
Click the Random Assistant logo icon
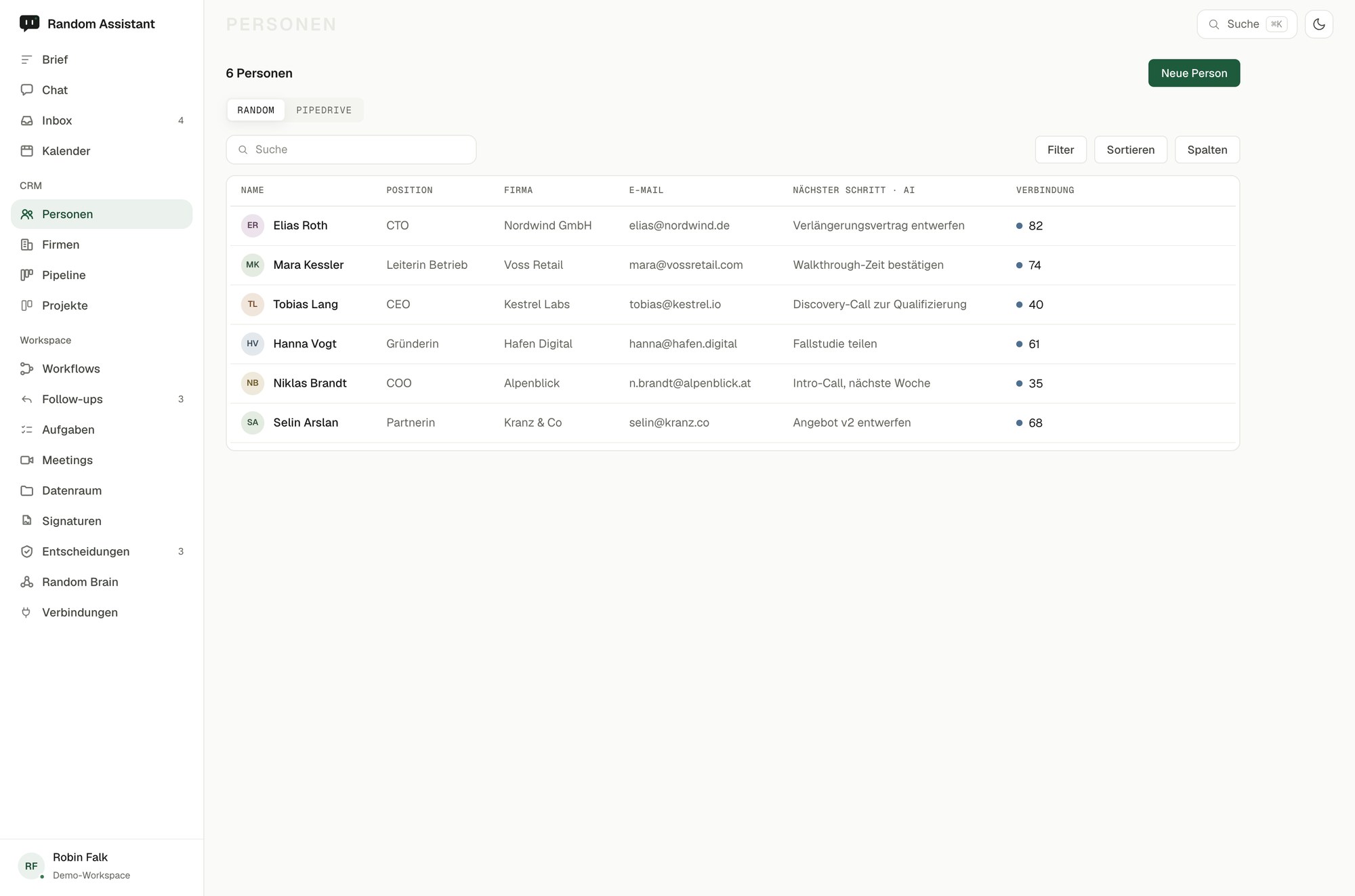[29, 24]
